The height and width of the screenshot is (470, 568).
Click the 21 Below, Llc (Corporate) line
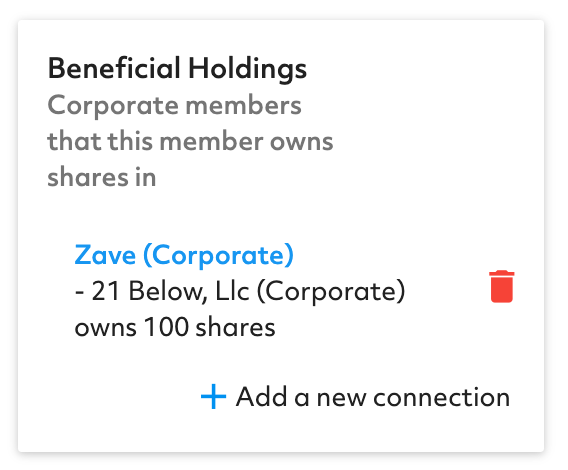tap(240, 291)
